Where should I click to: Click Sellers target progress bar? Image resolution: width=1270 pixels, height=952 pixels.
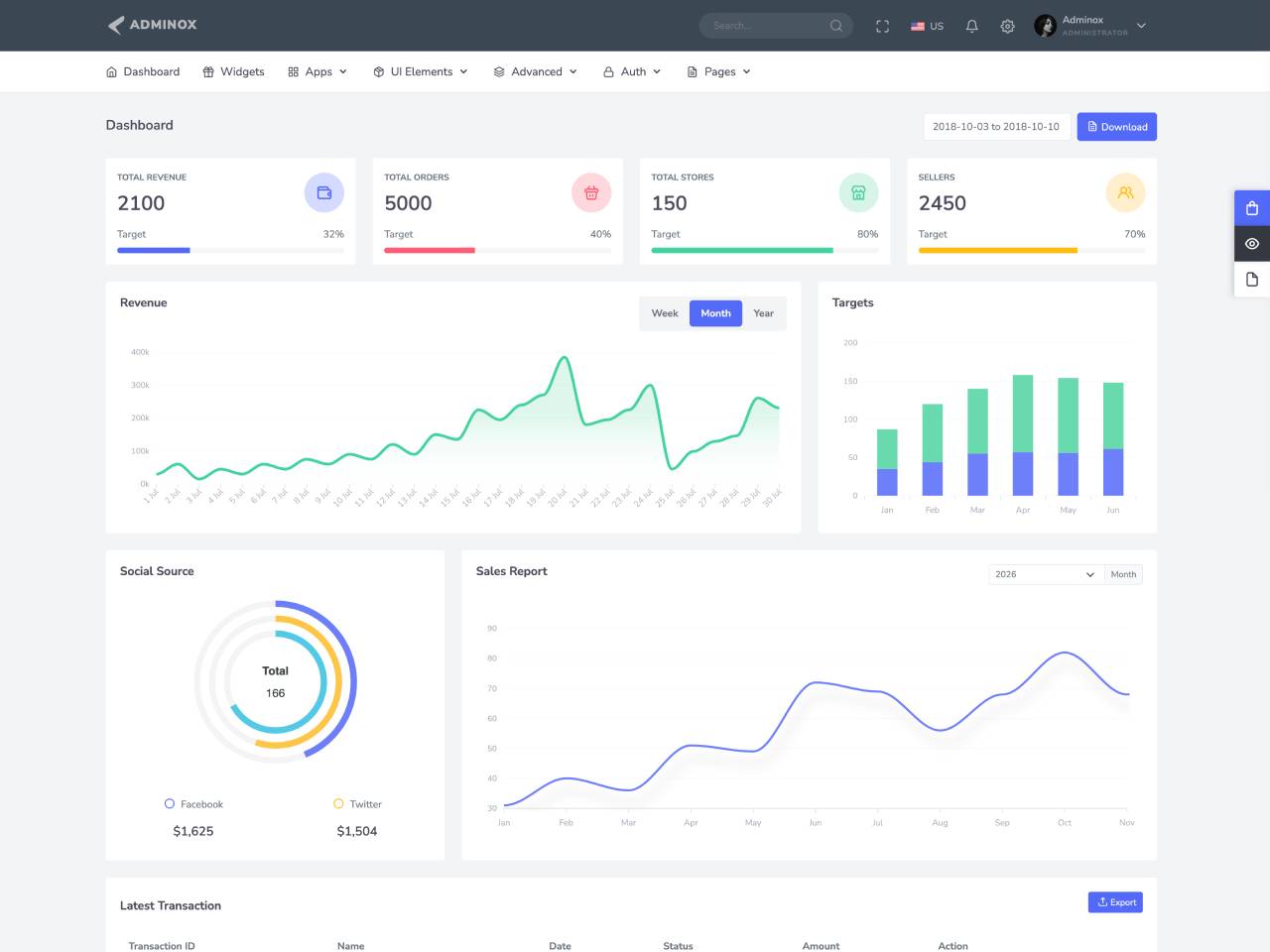coord(1031,251)
